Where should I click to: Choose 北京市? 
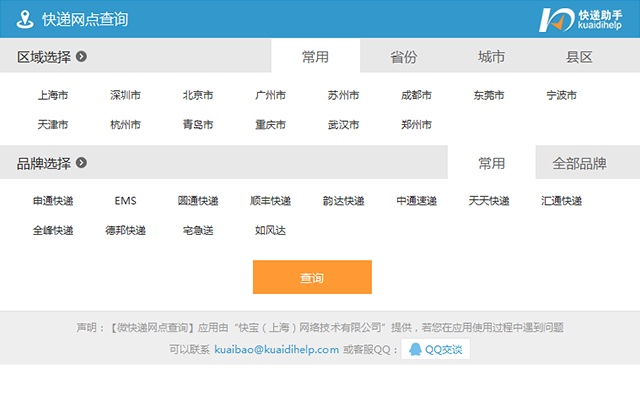pos(198,95)
